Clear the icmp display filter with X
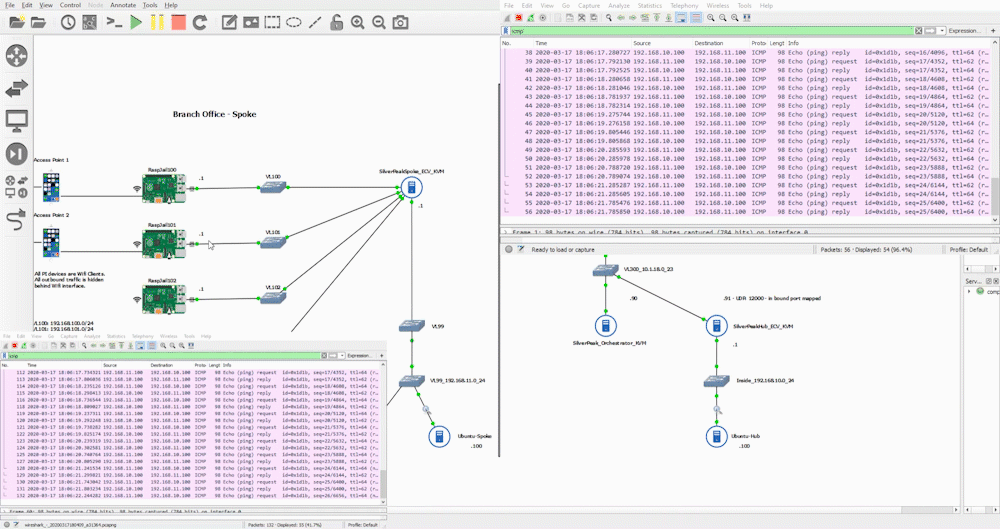 coord(918,31)
